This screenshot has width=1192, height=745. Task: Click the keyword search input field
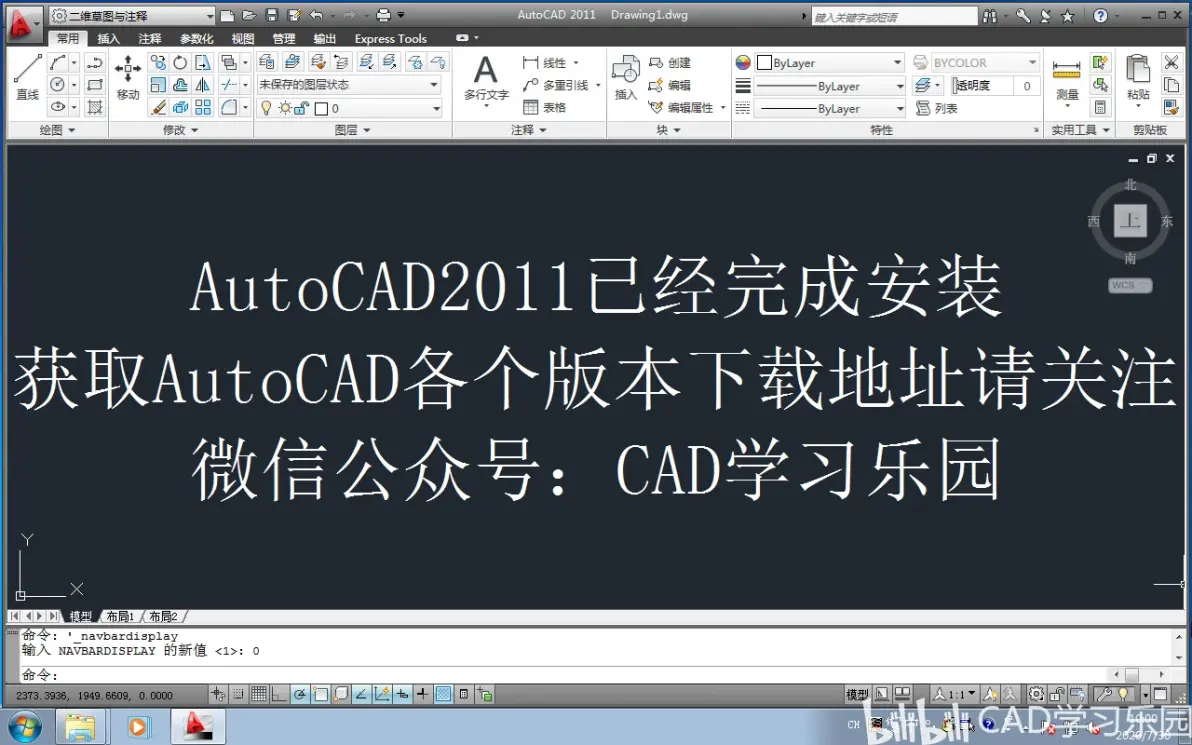click(894, 16)
